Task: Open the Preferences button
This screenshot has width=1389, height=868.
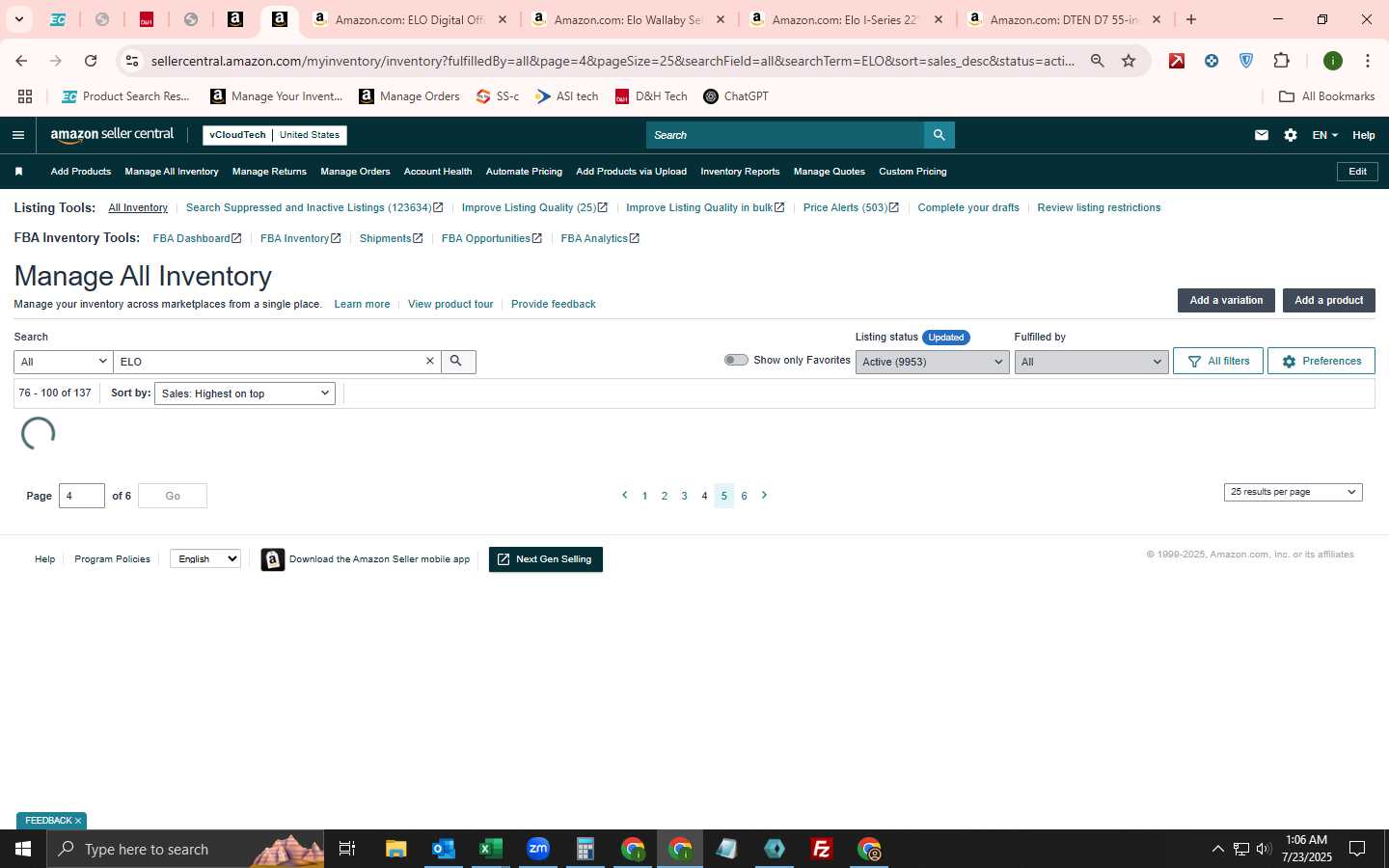Action: (x=1321, y=361)
